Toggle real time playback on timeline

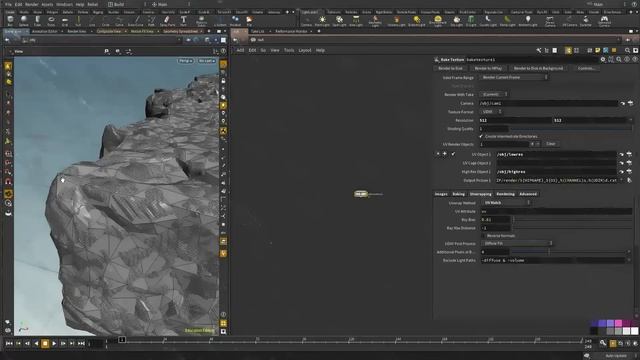click(x=613, y=344)
